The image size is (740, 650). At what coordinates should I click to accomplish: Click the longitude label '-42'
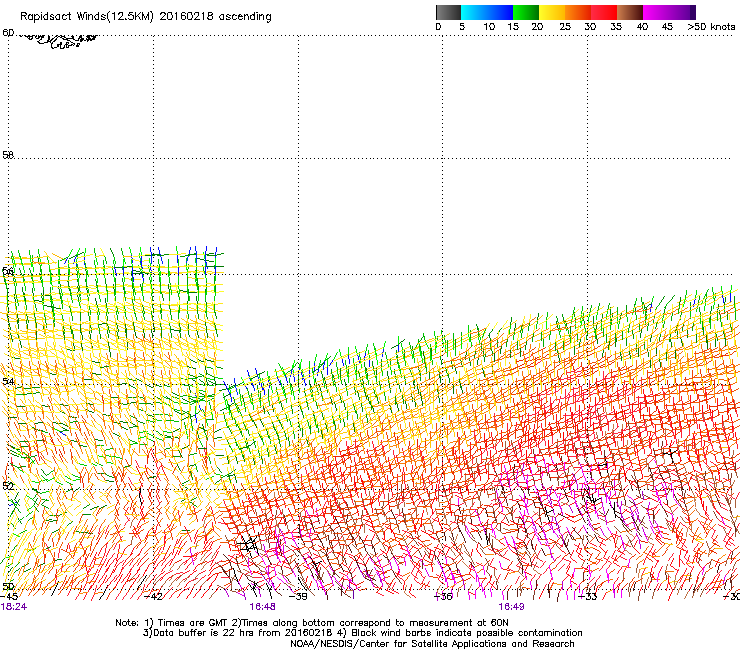[x=153, y=597]
